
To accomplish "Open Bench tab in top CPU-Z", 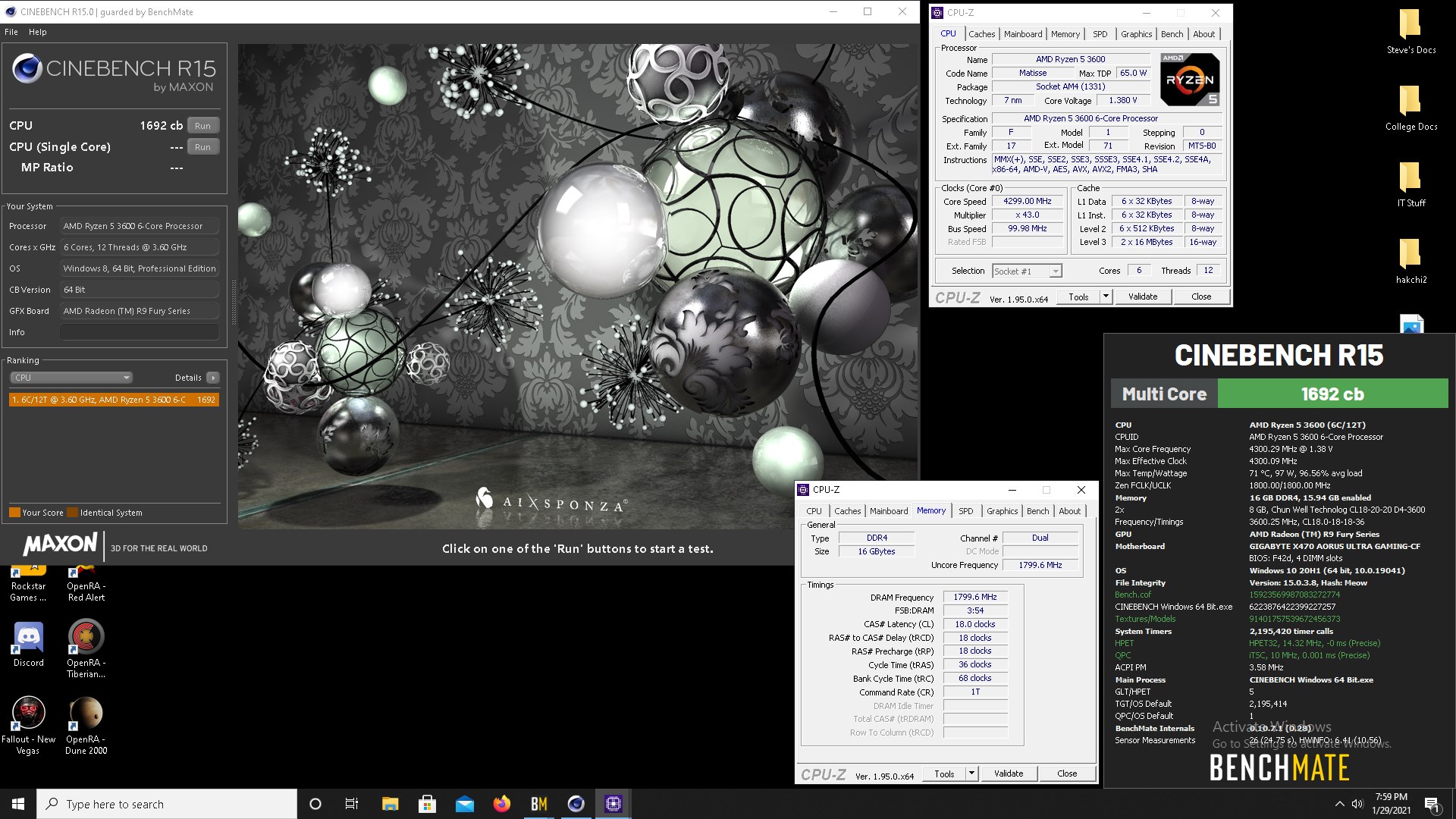I will [1172, 34].
